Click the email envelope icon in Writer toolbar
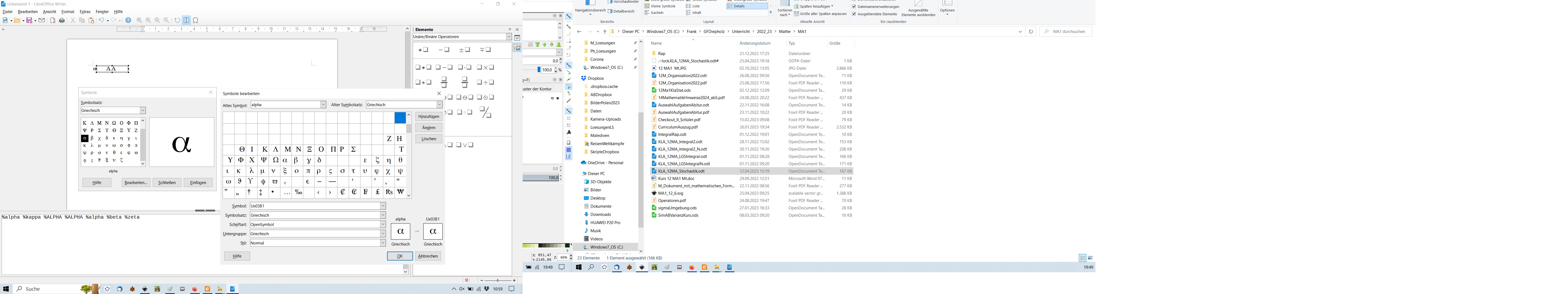This screenshot has height=294, width=1568. coord(41,20)
